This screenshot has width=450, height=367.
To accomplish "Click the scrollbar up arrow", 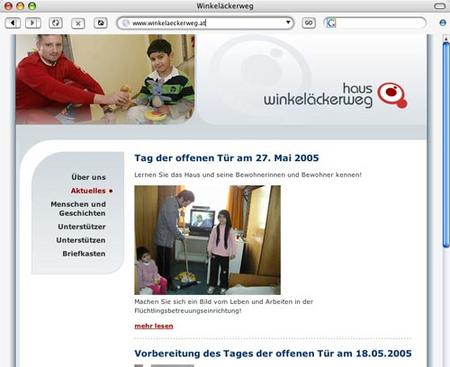I will click(x=446, y=39).
